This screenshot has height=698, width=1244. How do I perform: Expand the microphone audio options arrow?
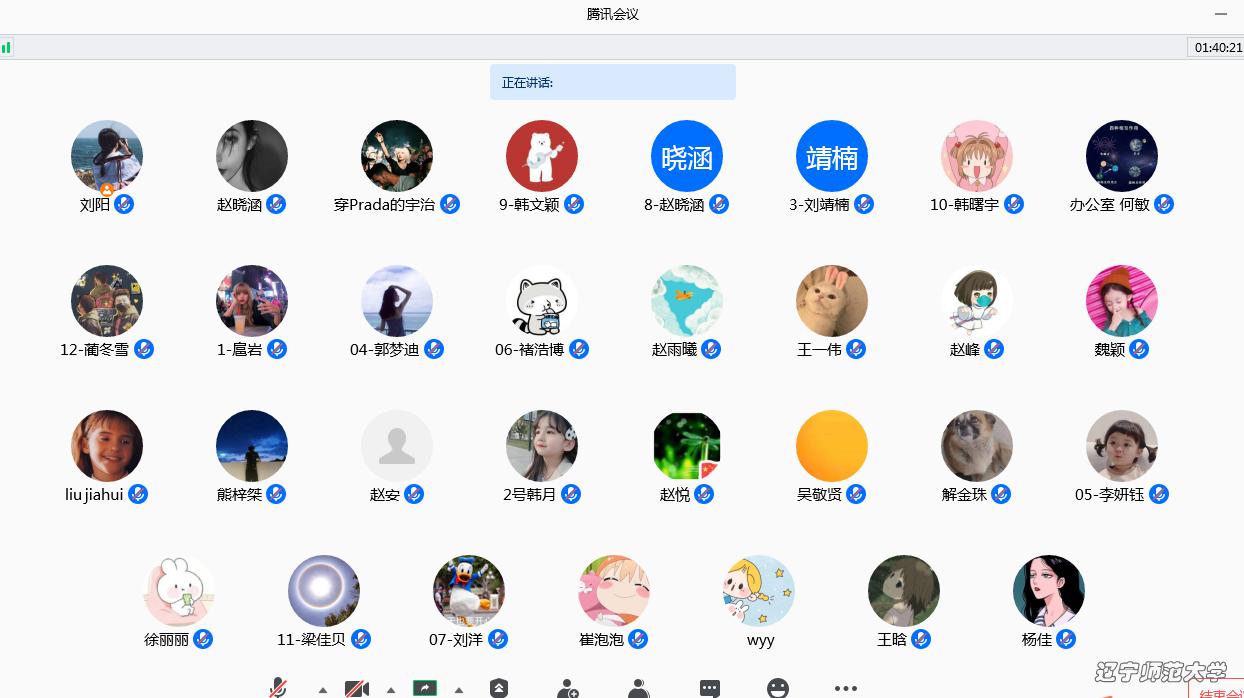[x=322, y=689]
